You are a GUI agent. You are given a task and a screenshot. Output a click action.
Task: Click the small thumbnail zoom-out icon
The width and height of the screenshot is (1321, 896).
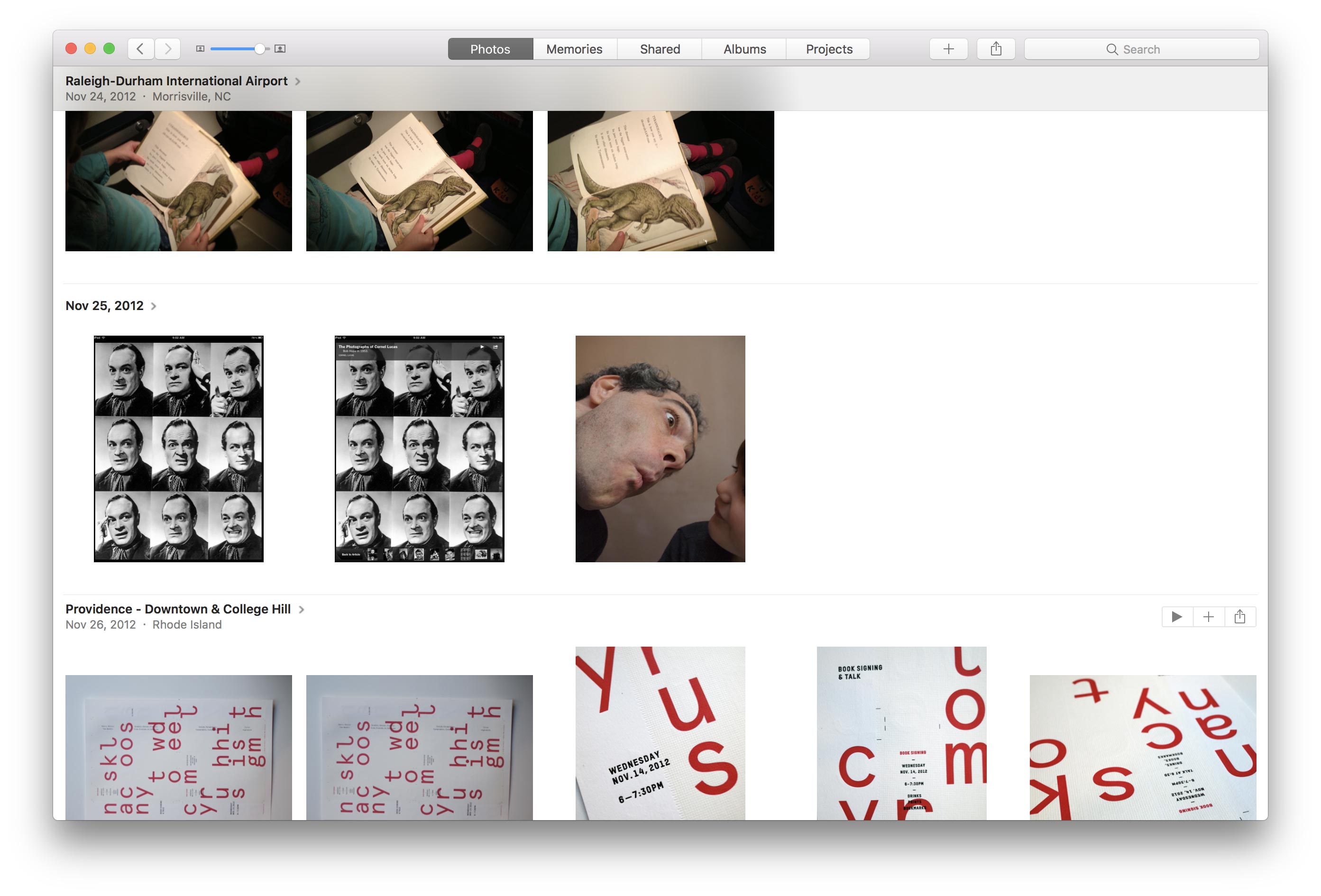[200, 49]
